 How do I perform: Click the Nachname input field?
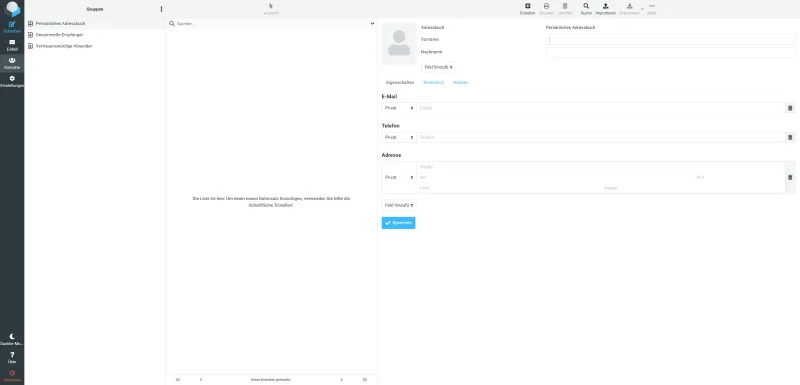pyautogui.click(x=670, y=52)
